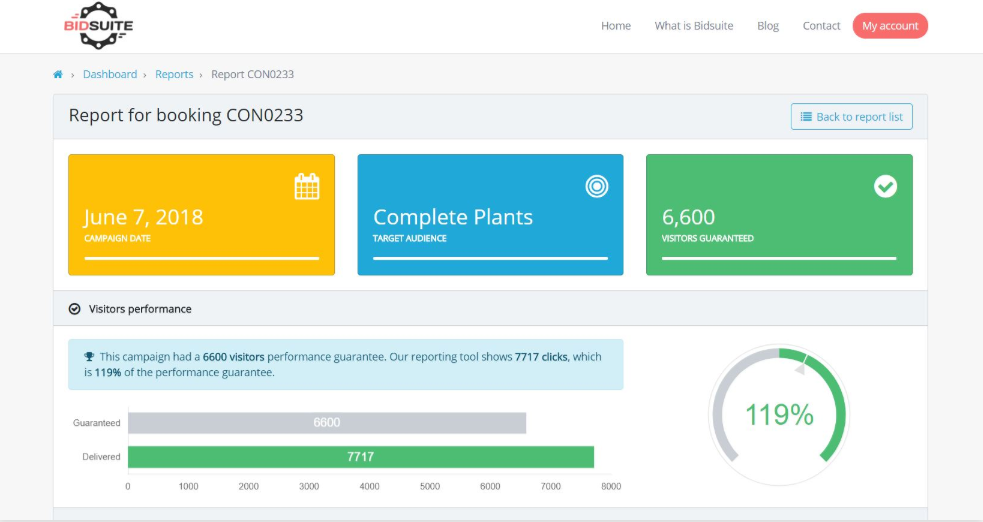Go to the Blog page
The image size is (983, 522).
tap(767, 26)
